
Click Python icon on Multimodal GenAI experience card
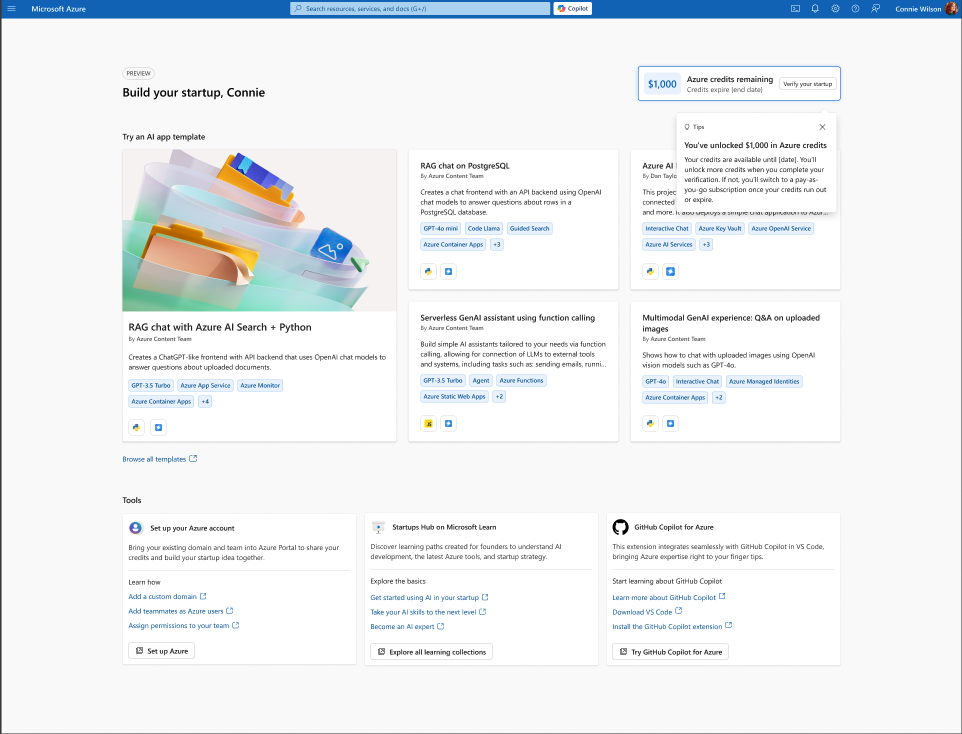(650, 423)
